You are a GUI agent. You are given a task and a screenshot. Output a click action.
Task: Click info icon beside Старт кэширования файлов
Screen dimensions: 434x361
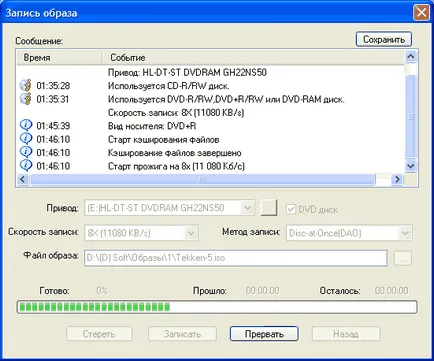(x=26, y=139)
